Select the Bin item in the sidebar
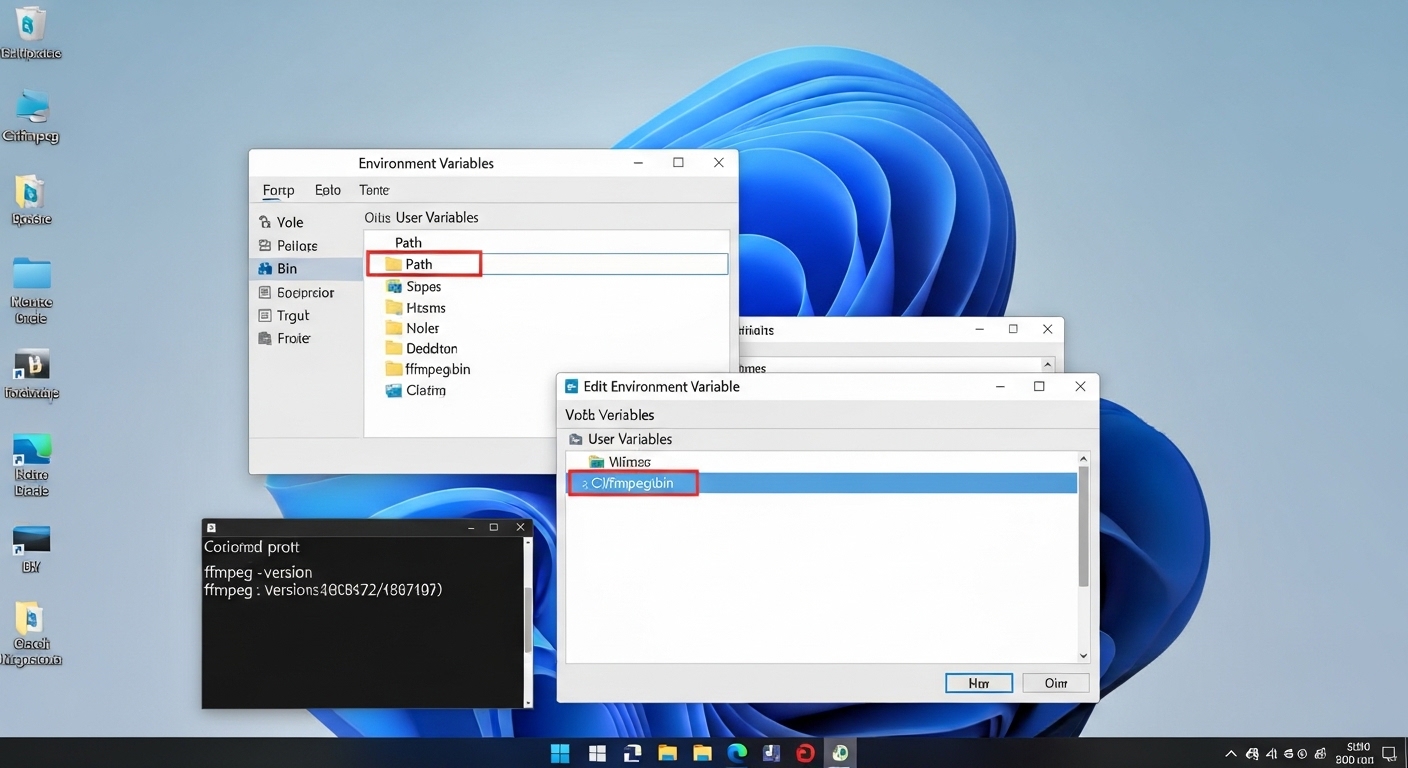This screenshot has width=1408, height=768. click(286, 268)
